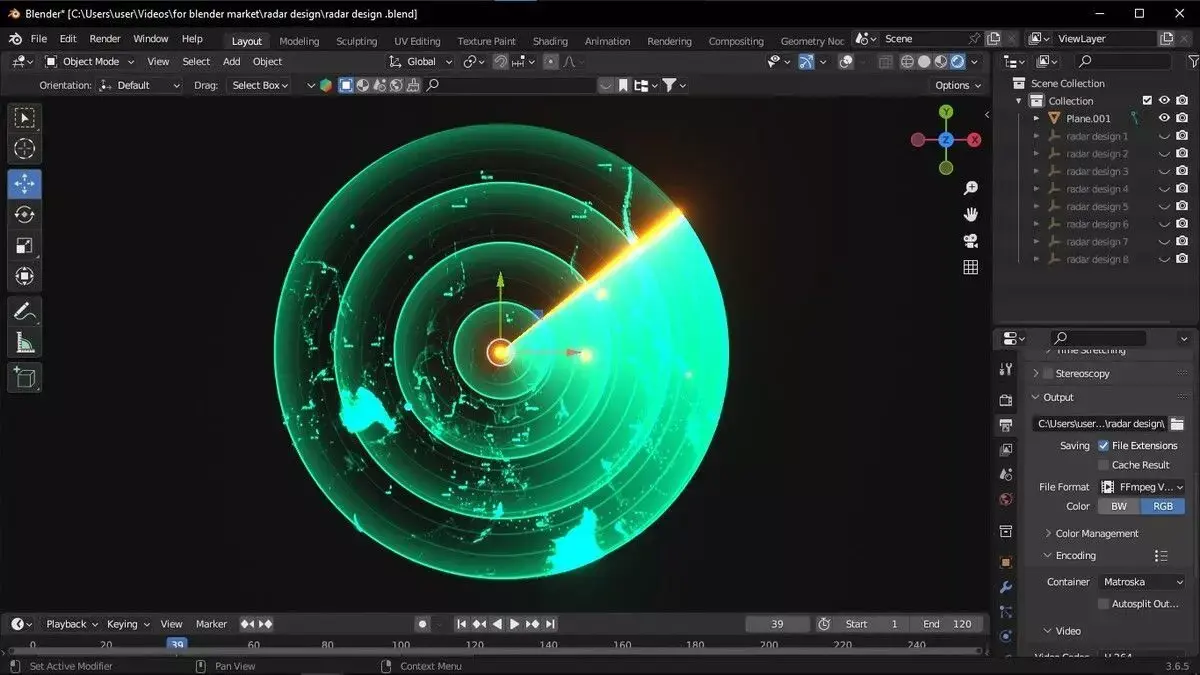Switch perspective with grid icon
The width and height of the screenshot is (1200, 675).
(970, 267)
